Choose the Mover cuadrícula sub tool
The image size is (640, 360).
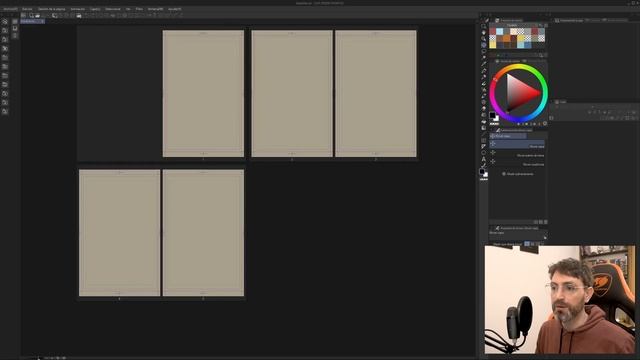(517, 163)
